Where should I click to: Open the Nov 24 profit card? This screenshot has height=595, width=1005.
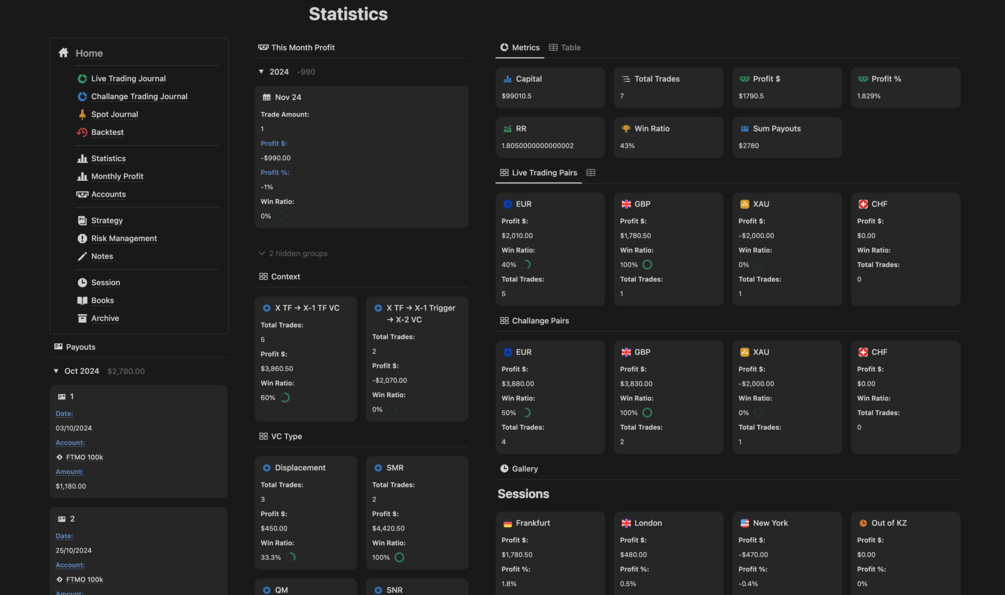pyautogui.click(x=361, y=157)
